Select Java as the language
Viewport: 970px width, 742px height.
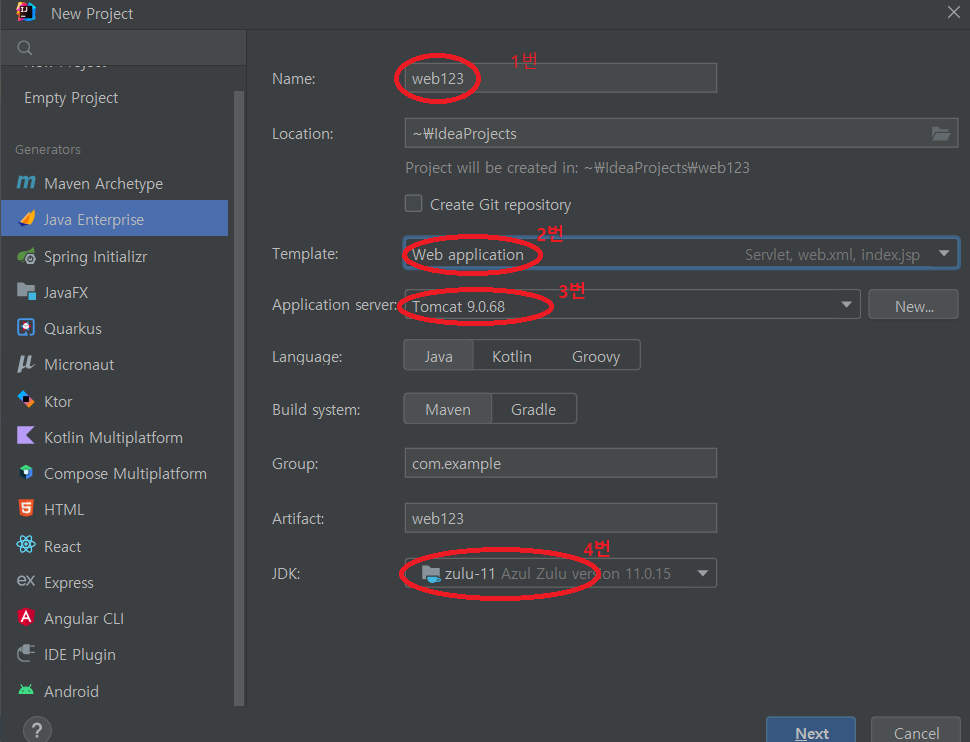coord(439,356)
